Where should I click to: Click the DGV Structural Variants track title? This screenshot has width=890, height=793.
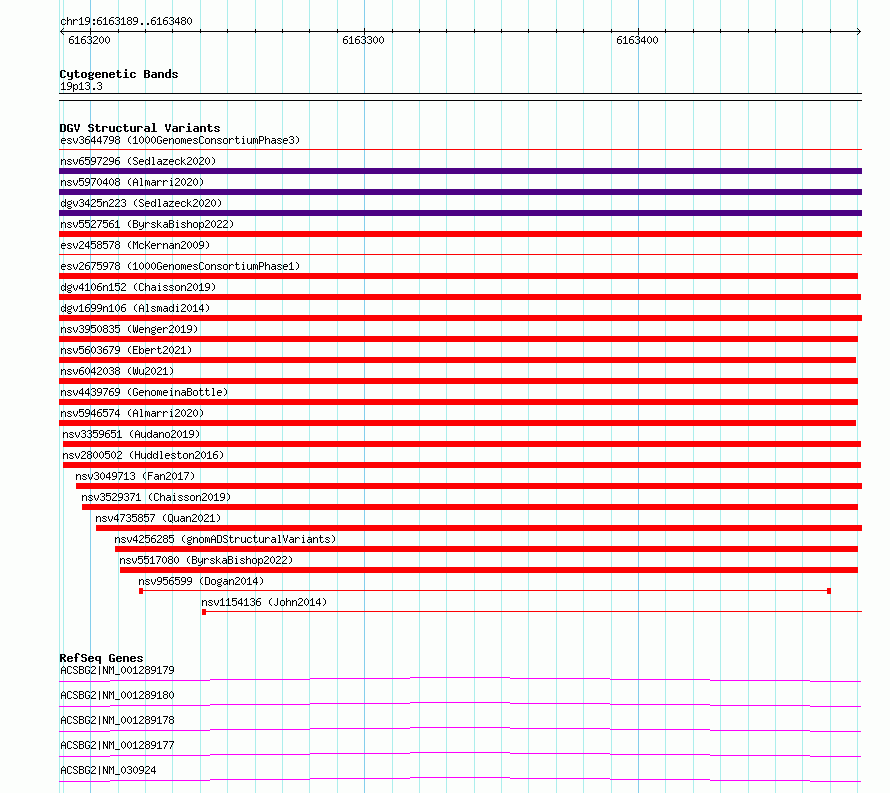[x=140, y=128]
